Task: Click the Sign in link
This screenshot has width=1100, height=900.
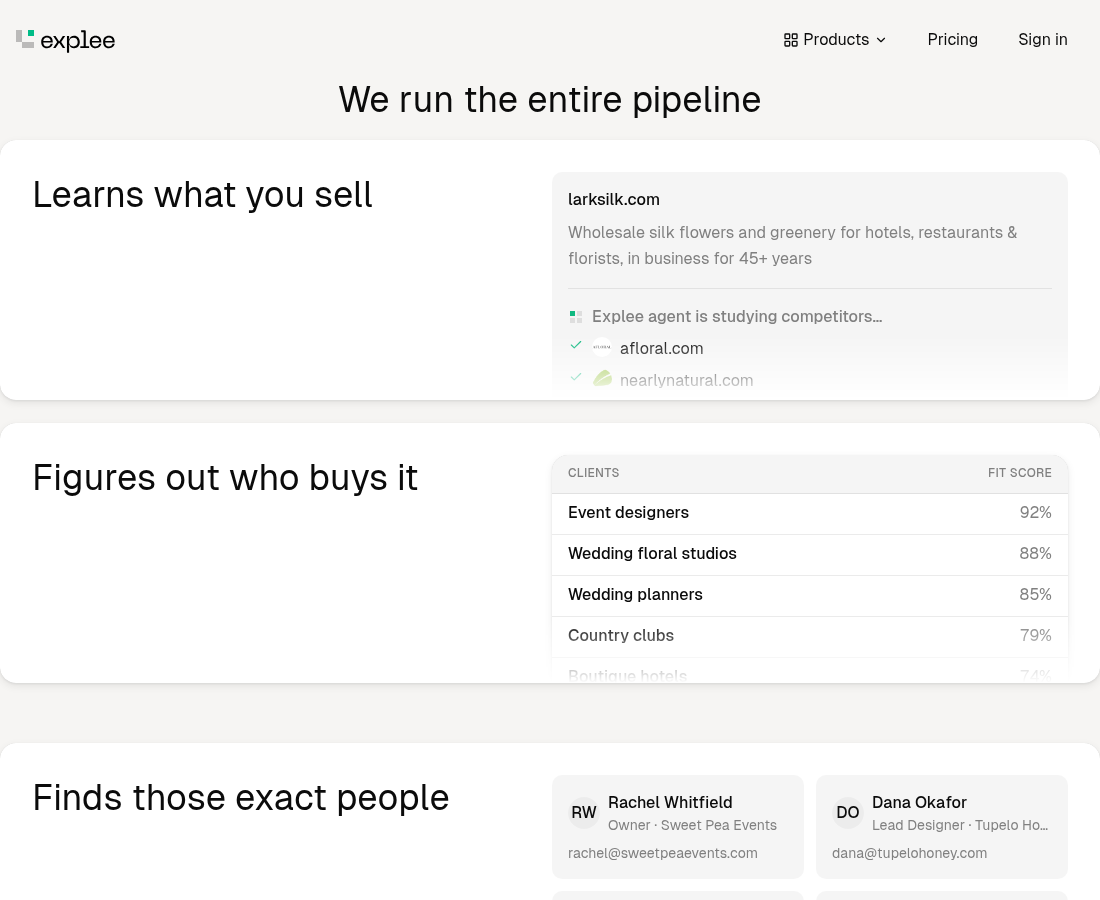Action: tap(1042, 40)
